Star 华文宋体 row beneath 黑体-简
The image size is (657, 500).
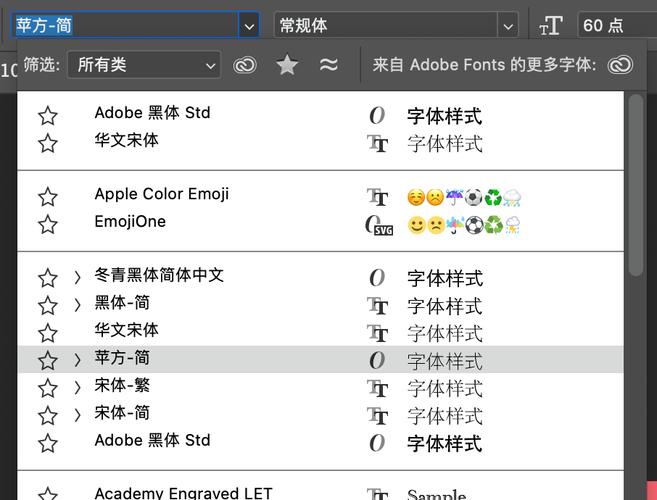pos(48,334)
